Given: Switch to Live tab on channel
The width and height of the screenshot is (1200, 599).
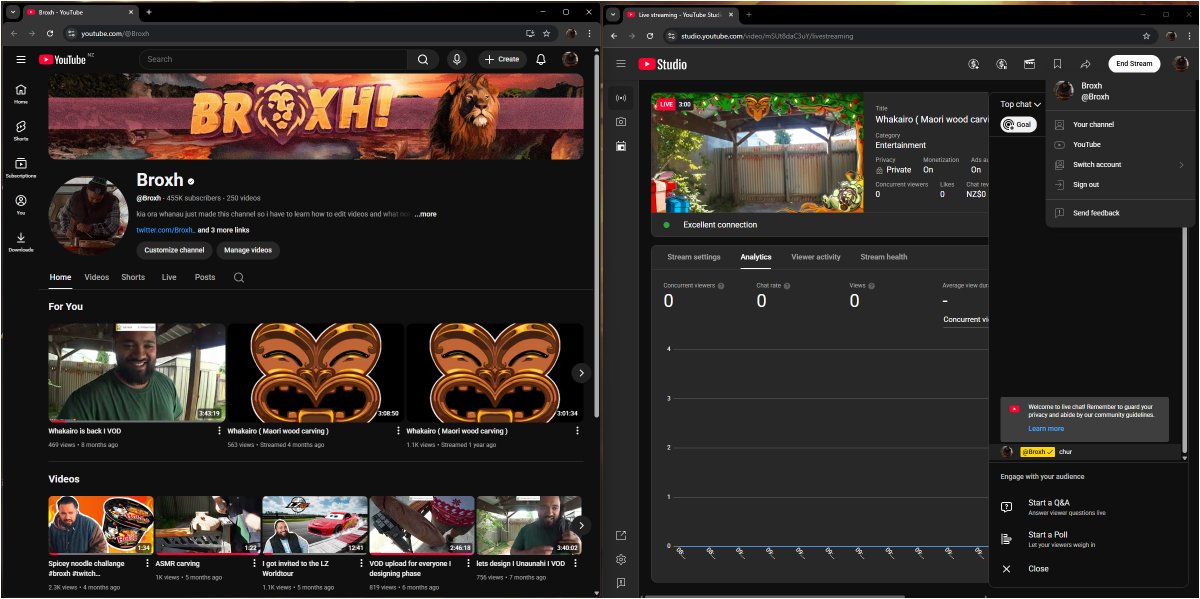Looking at the screenshot, I should pos(169,277).
